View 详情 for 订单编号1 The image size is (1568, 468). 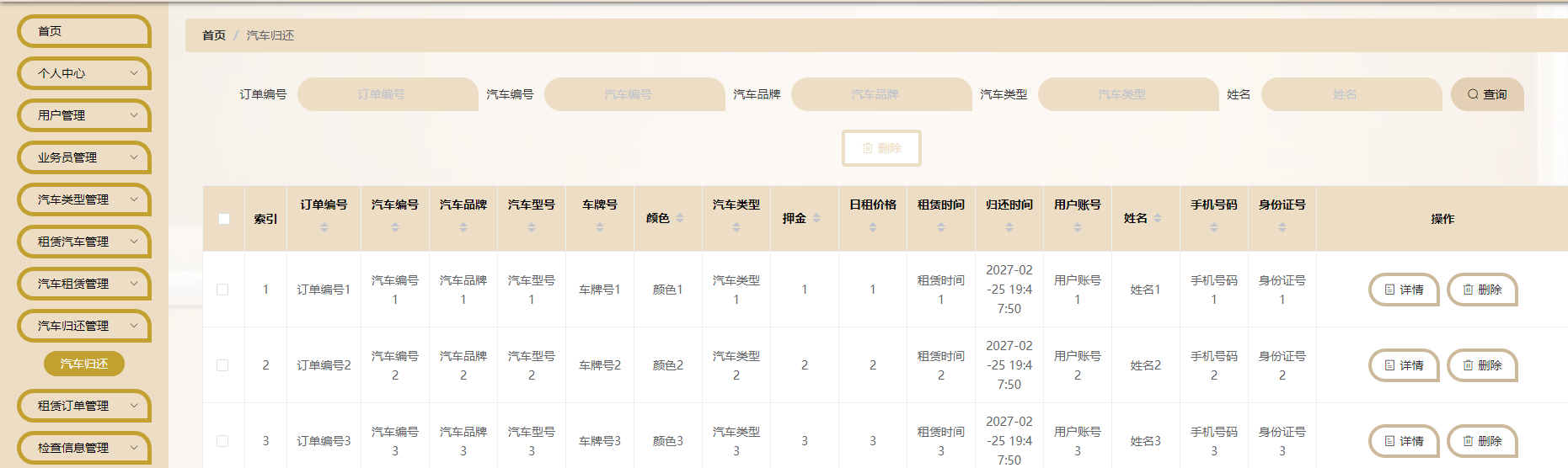click(x=1404, y=290)
